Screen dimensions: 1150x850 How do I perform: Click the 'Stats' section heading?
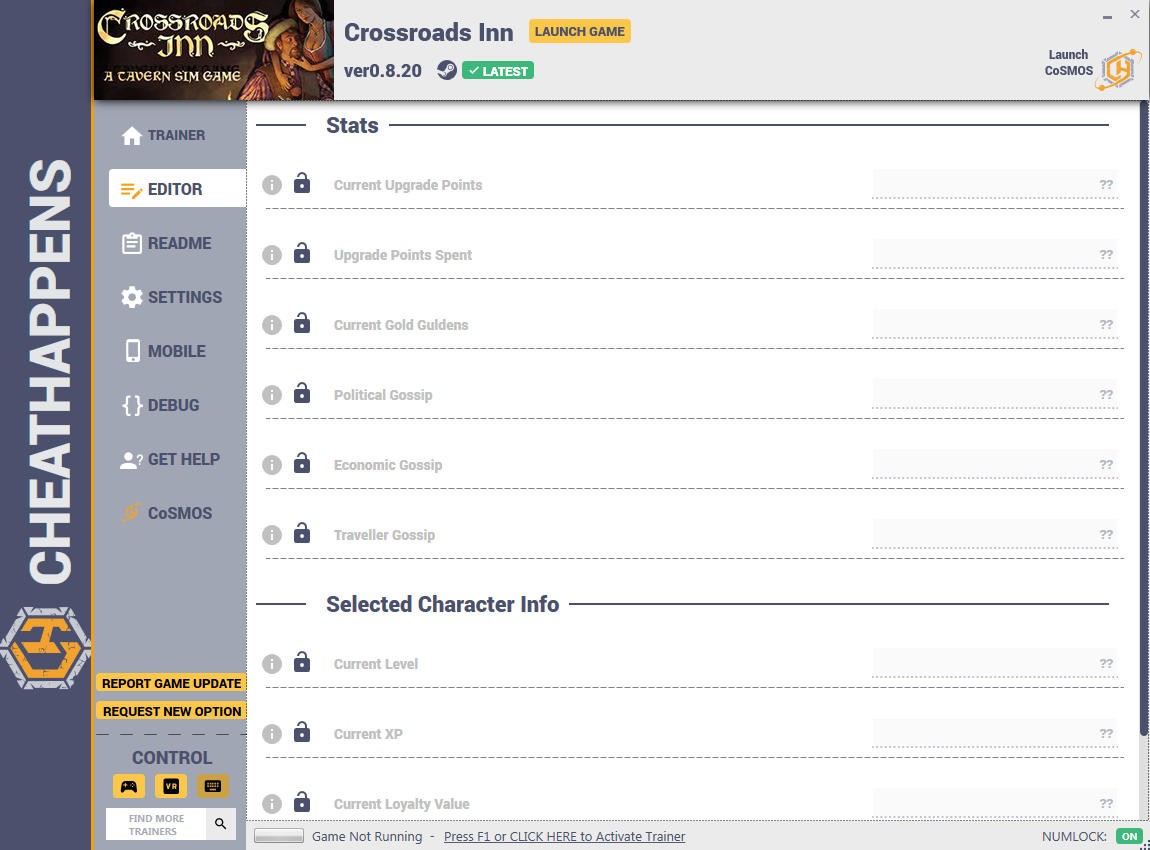coord(352,125)
